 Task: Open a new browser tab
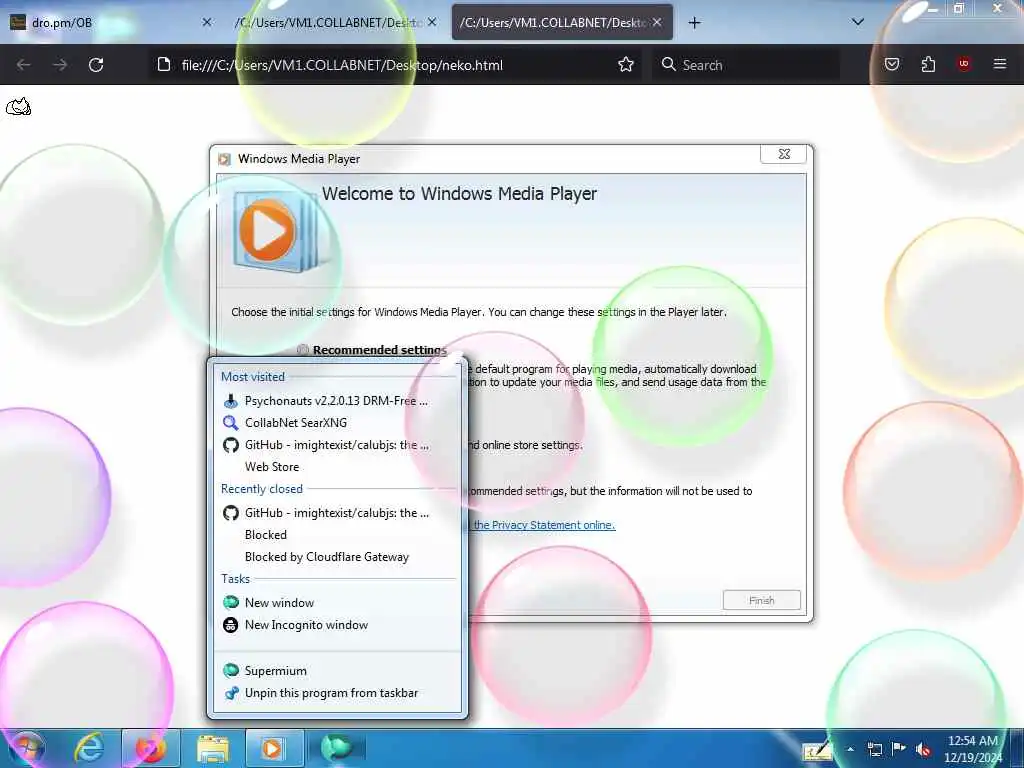(695, 23)
